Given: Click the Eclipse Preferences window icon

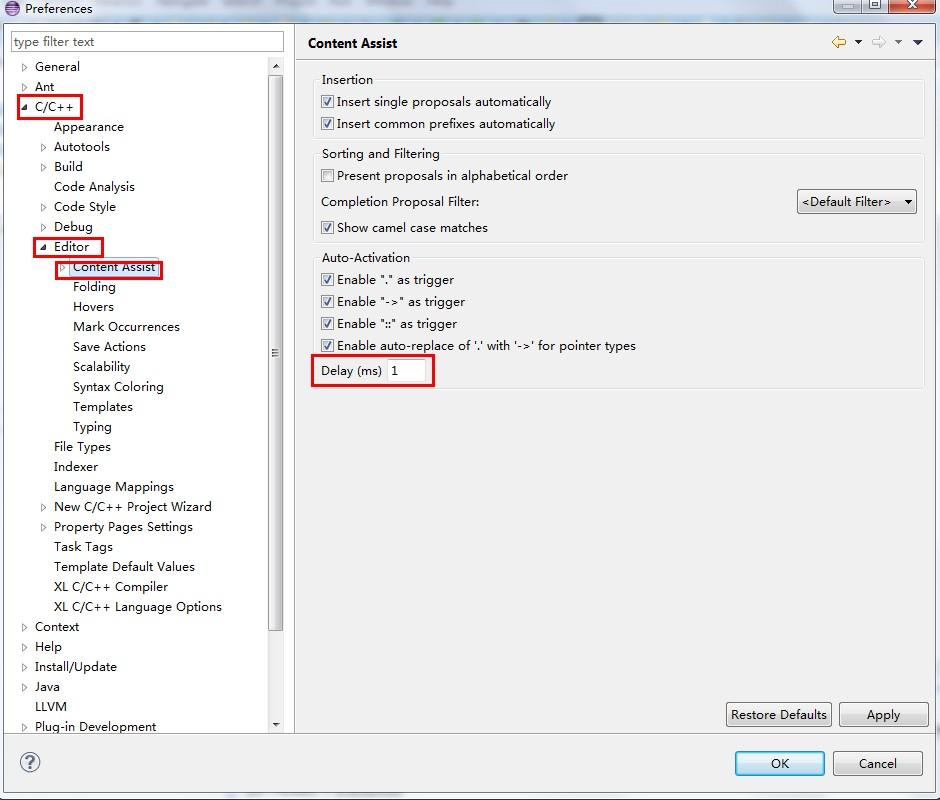Looking at the screenshot, I should [x=12, y=8].
